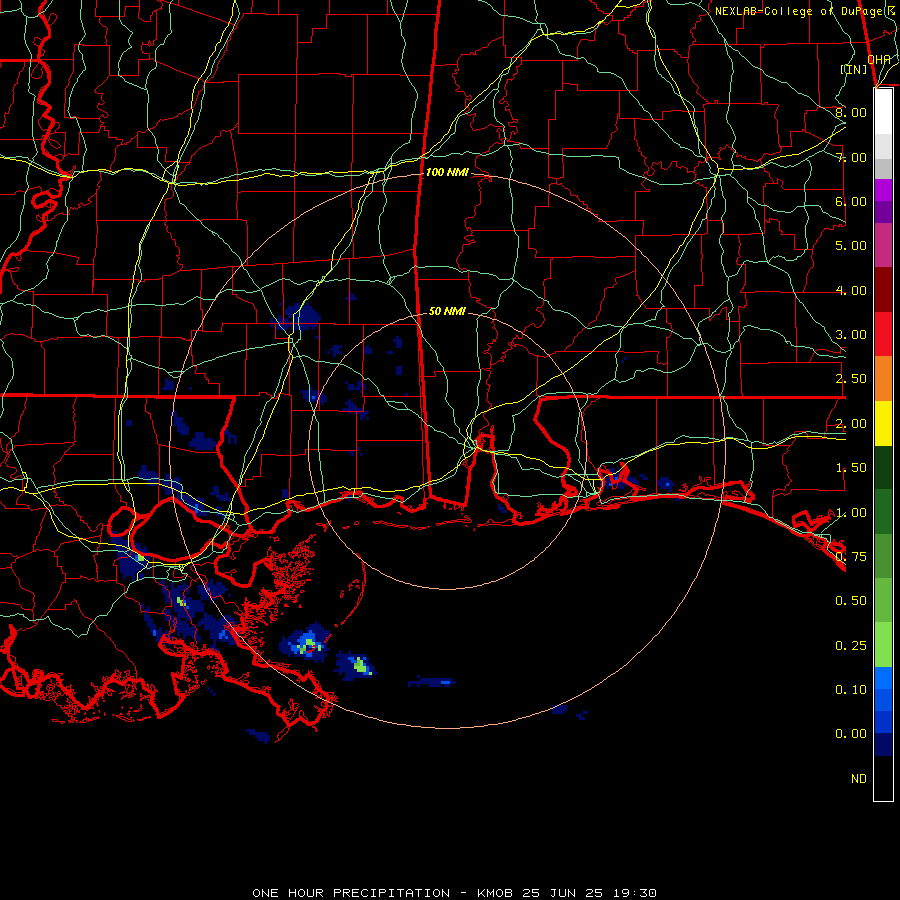Viewport: 900px width, 900px height.
Task: Click the 2.50 legend value
Action: coord(851,379)
